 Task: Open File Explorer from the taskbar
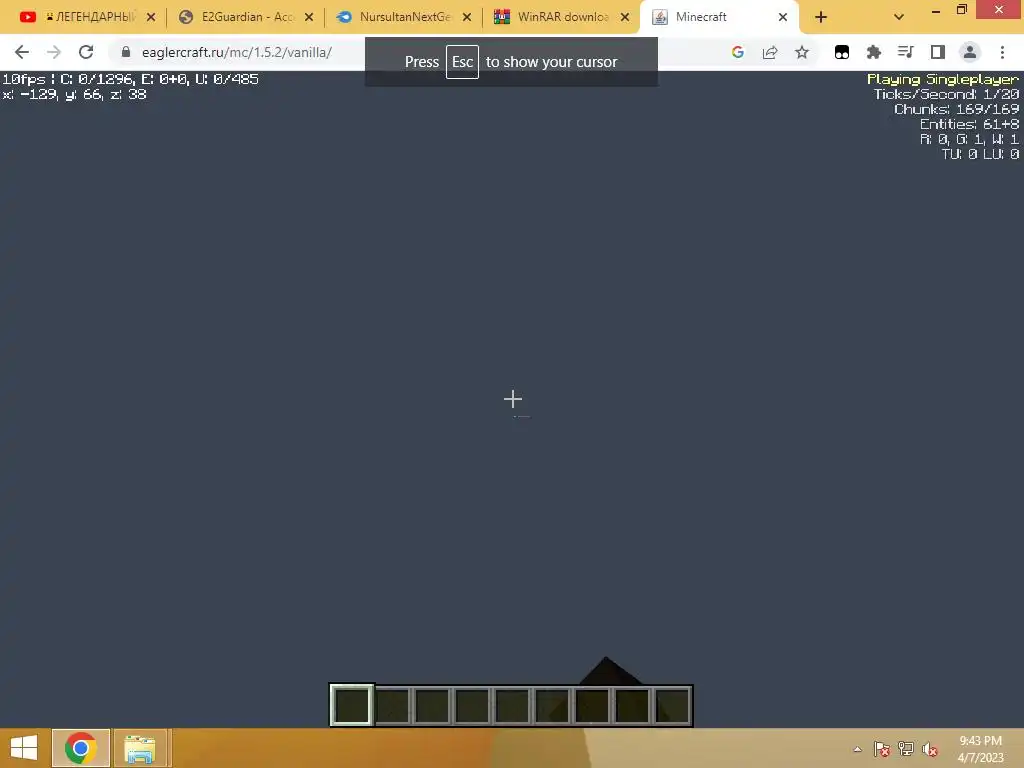[x=140, y=748]
